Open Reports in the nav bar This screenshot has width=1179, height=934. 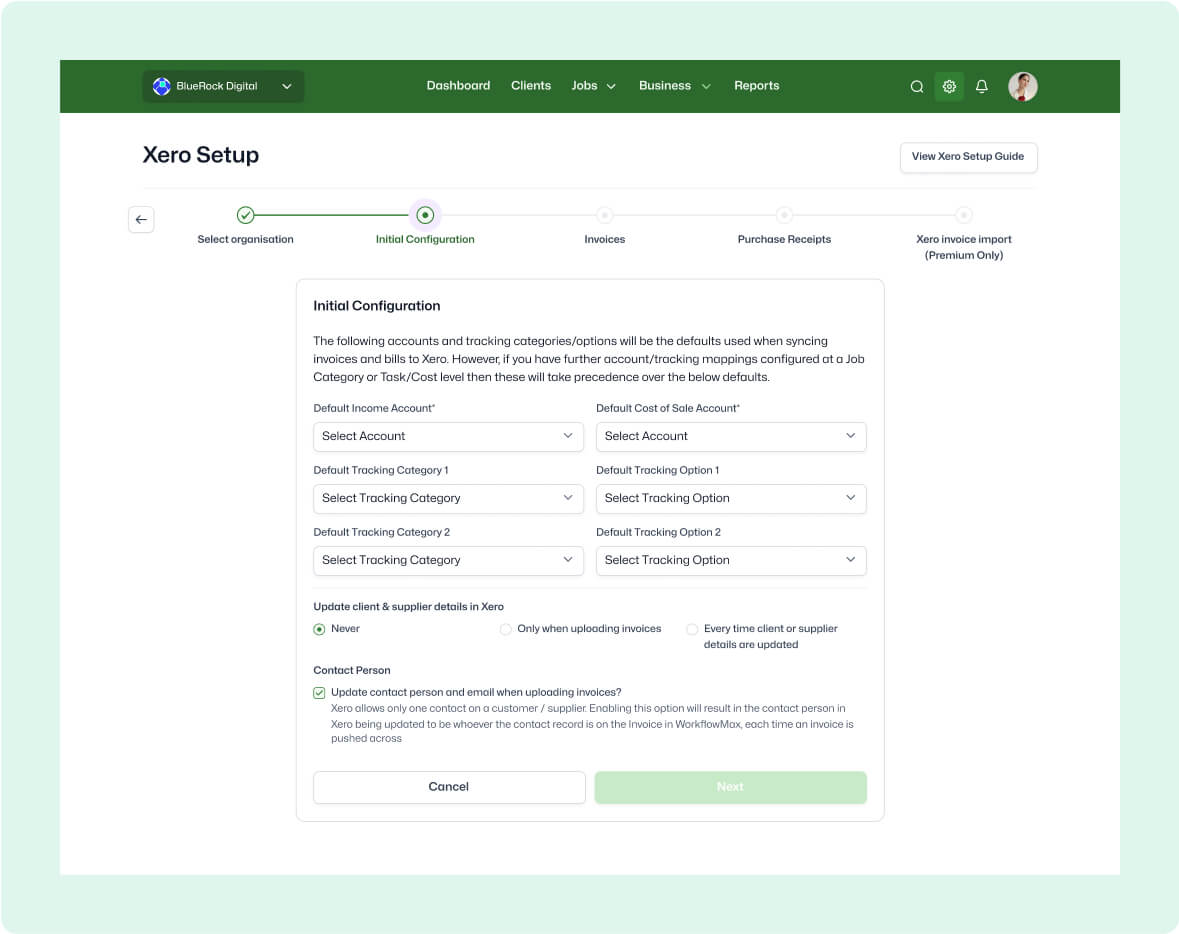tap(756, 86)
